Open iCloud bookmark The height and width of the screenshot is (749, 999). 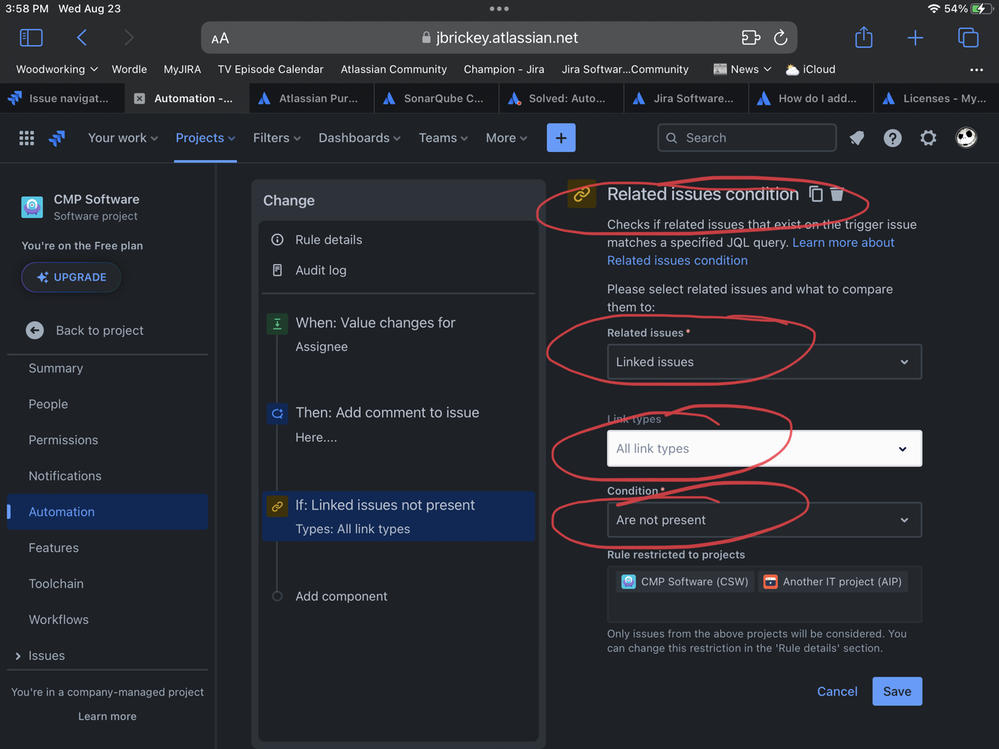click(810, 69)
